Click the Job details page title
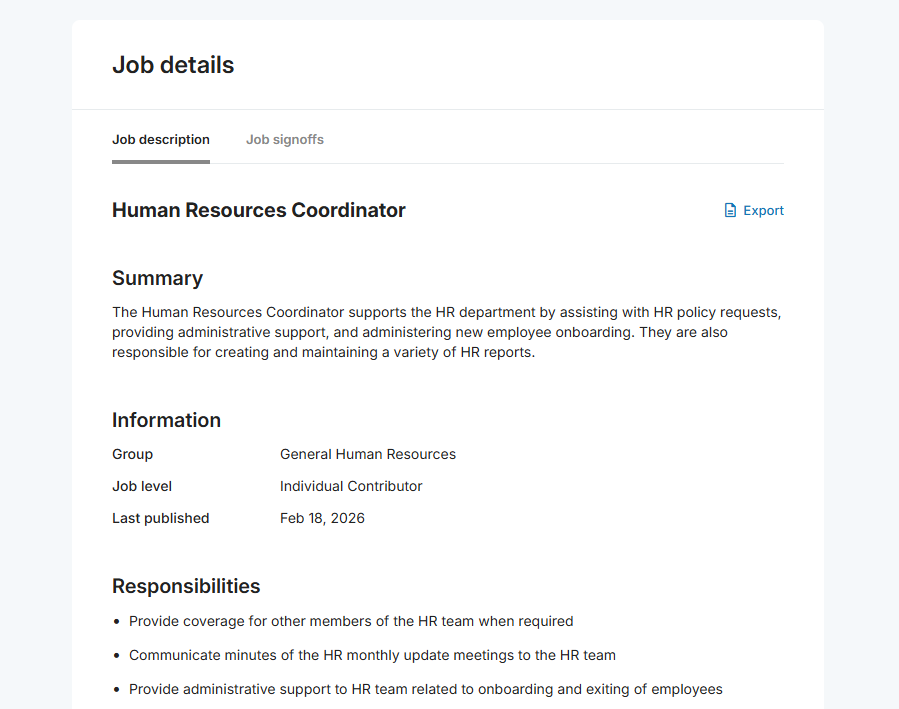Viewport: 899px width, 709px height. pyautogui.click(x=172, y=64)
